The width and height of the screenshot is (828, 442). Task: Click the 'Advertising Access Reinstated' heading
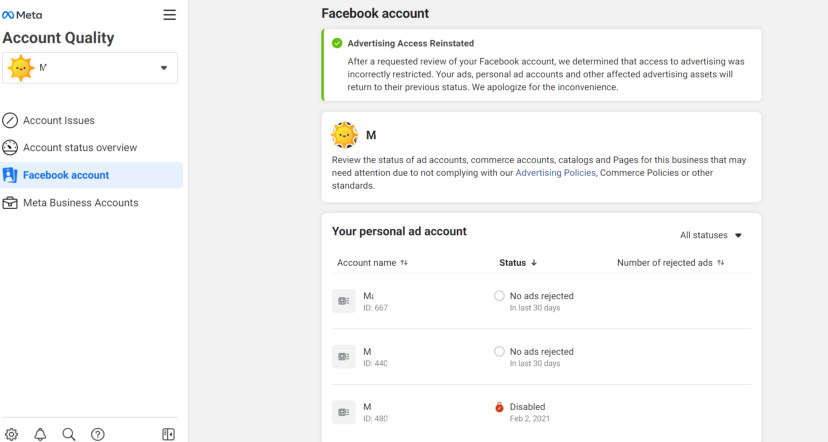click(x=410, y=43)
